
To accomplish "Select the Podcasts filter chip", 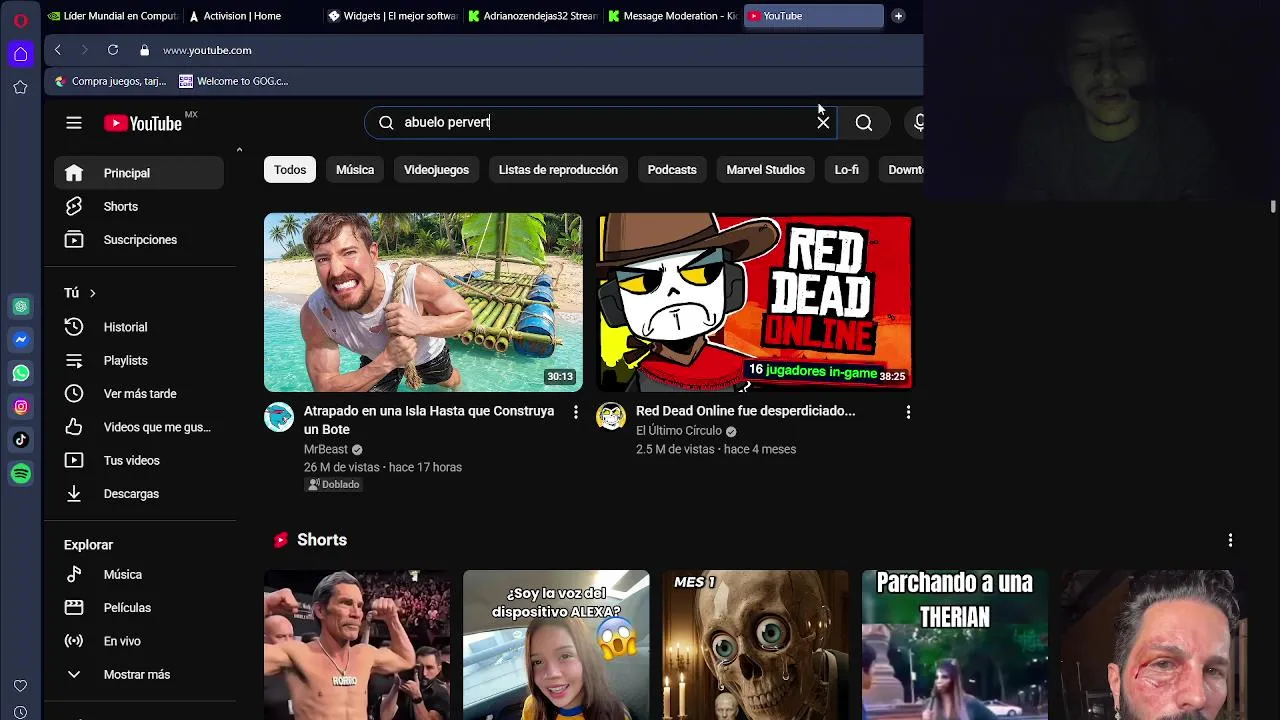I will click(672, 170).
